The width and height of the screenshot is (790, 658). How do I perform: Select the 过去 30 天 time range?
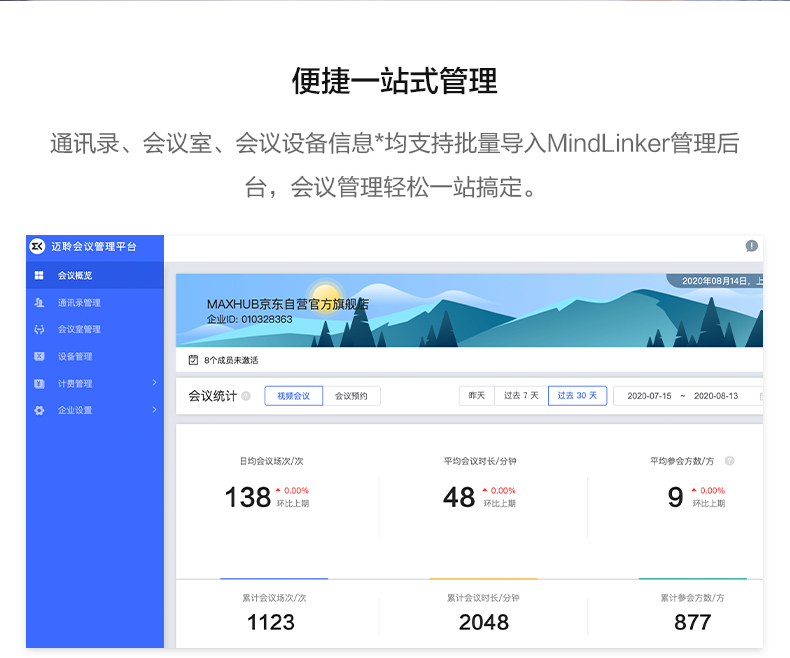pos(577,396)
